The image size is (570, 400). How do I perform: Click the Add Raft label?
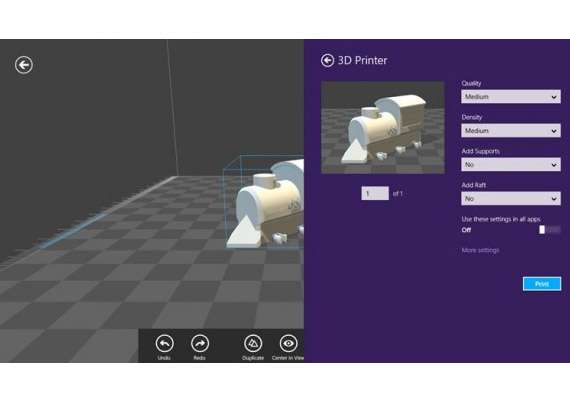pos(474,185)
